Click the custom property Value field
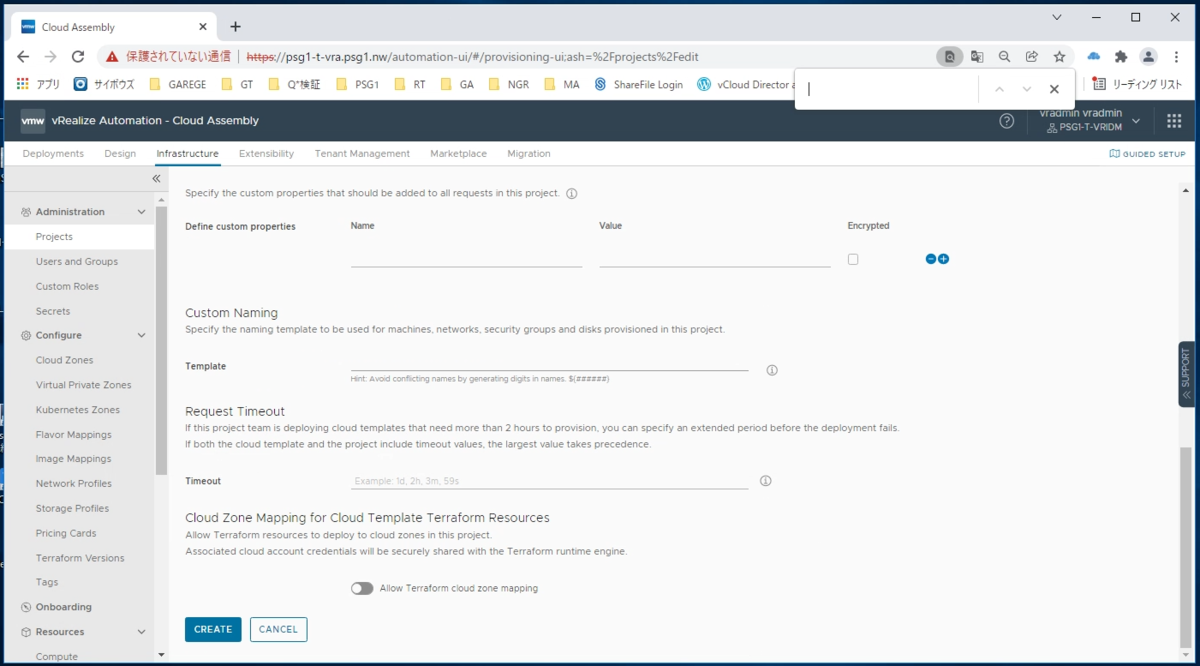The width and height of the screenshot is (1200, 666). click(x=715, y=258)
